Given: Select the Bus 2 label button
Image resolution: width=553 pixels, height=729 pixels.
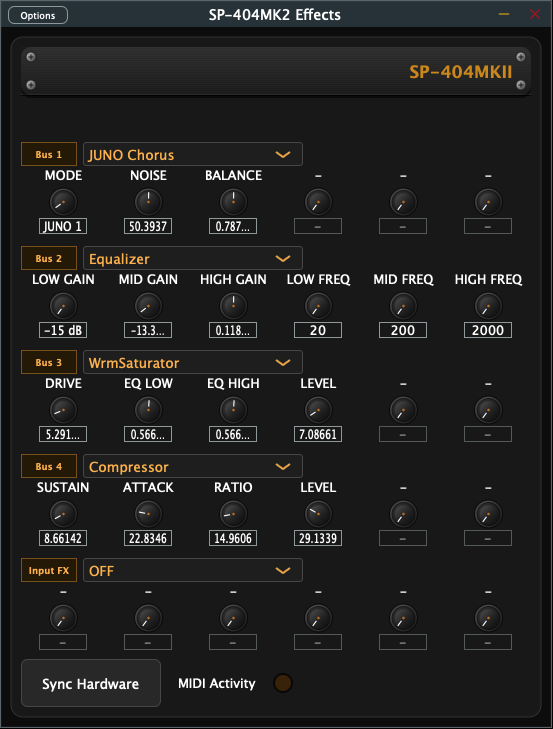Looking at the screenshot, I should tap(49, 258).
